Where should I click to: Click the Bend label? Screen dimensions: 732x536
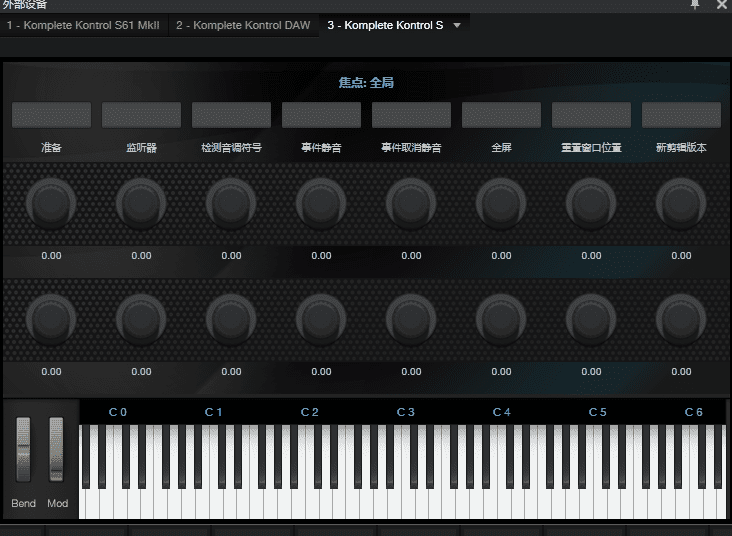click(x=23, y=503)
